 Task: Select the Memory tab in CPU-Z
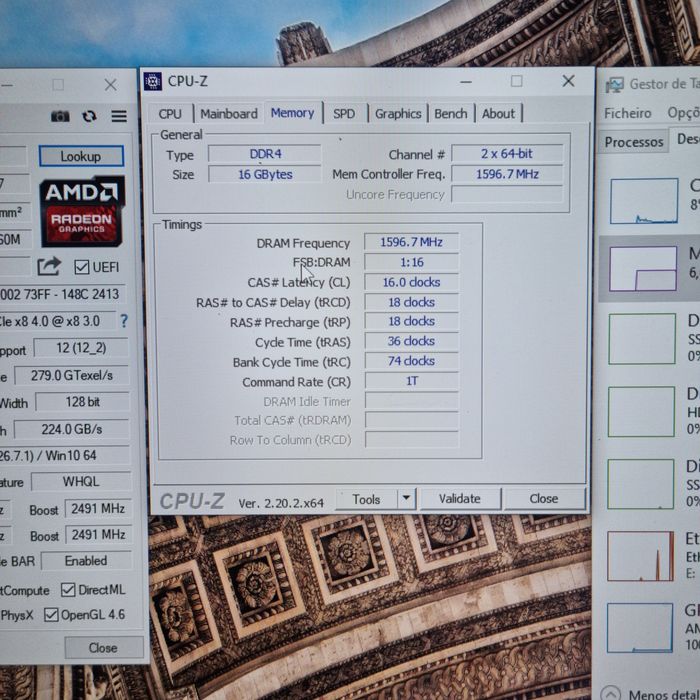[292, 113]
